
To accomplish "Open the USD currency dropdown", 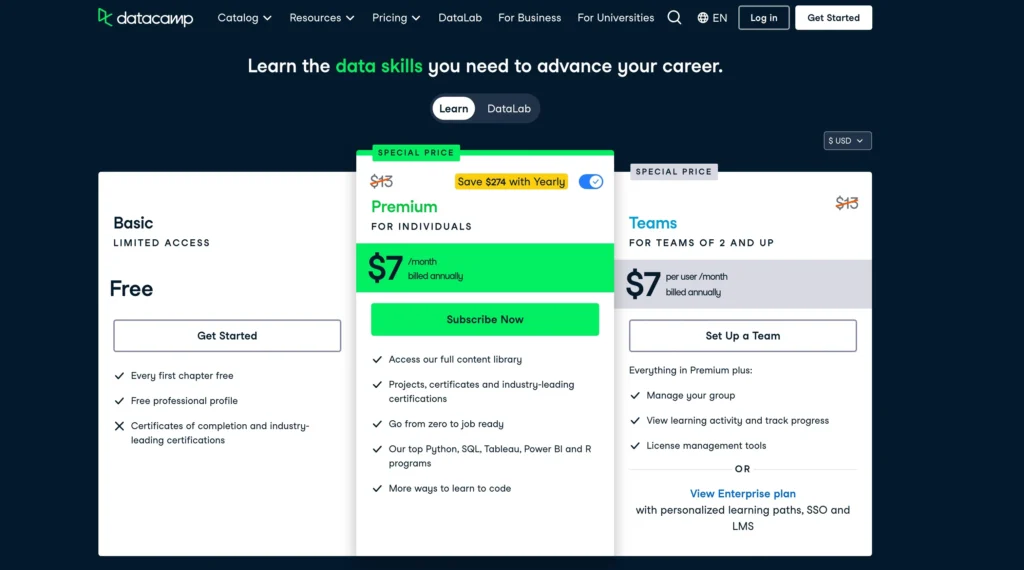I will pyautogui.click(x=847, y=140).
